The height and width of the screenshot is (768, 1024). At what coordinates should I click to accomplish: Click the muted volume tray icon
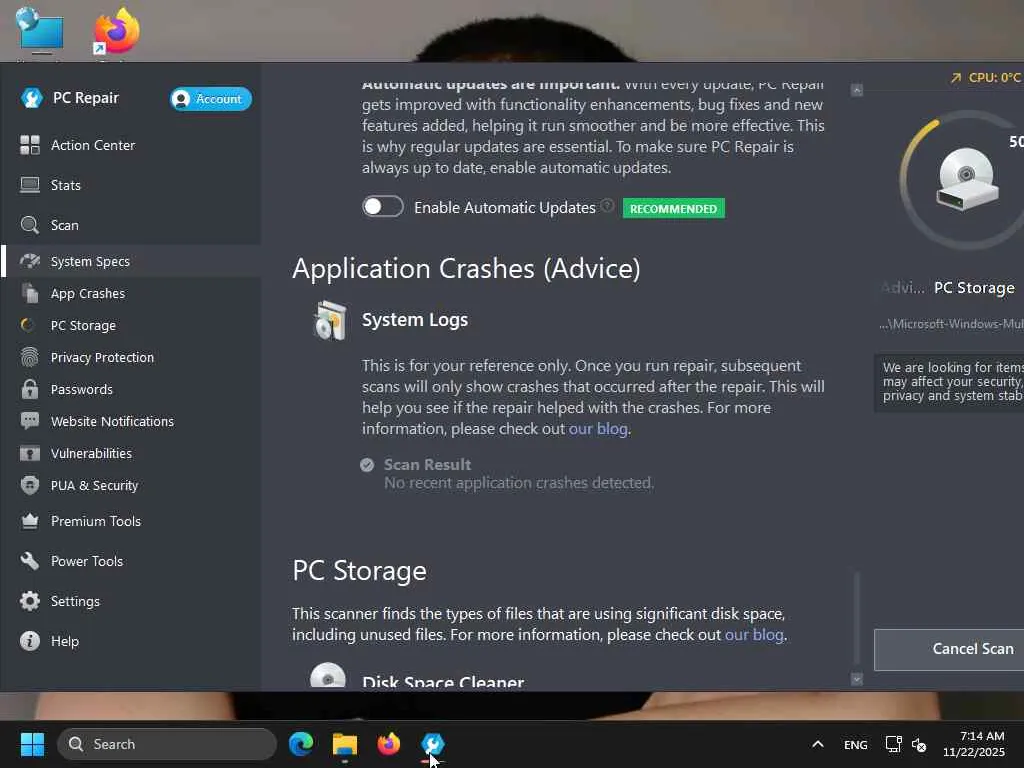tap(919, 744)
